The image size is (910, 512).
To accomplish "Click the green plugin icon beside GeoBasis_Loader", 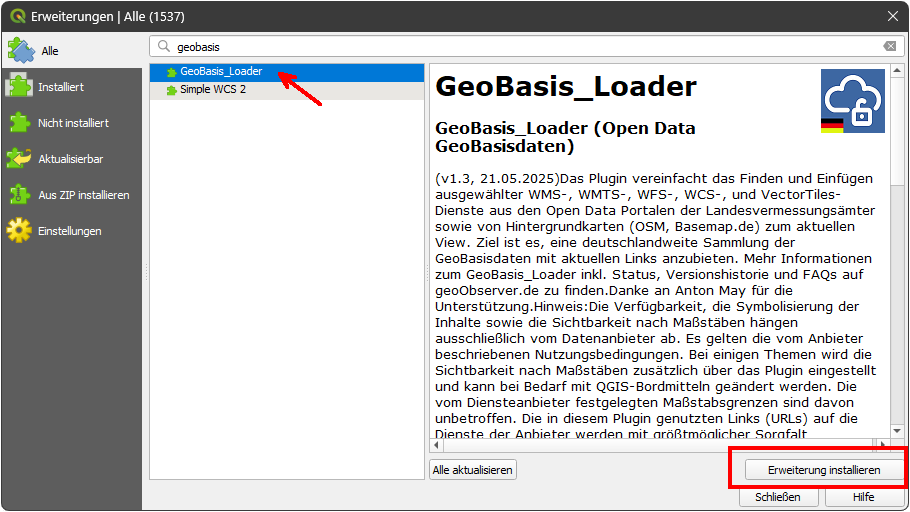I will [x=171, y=72].
